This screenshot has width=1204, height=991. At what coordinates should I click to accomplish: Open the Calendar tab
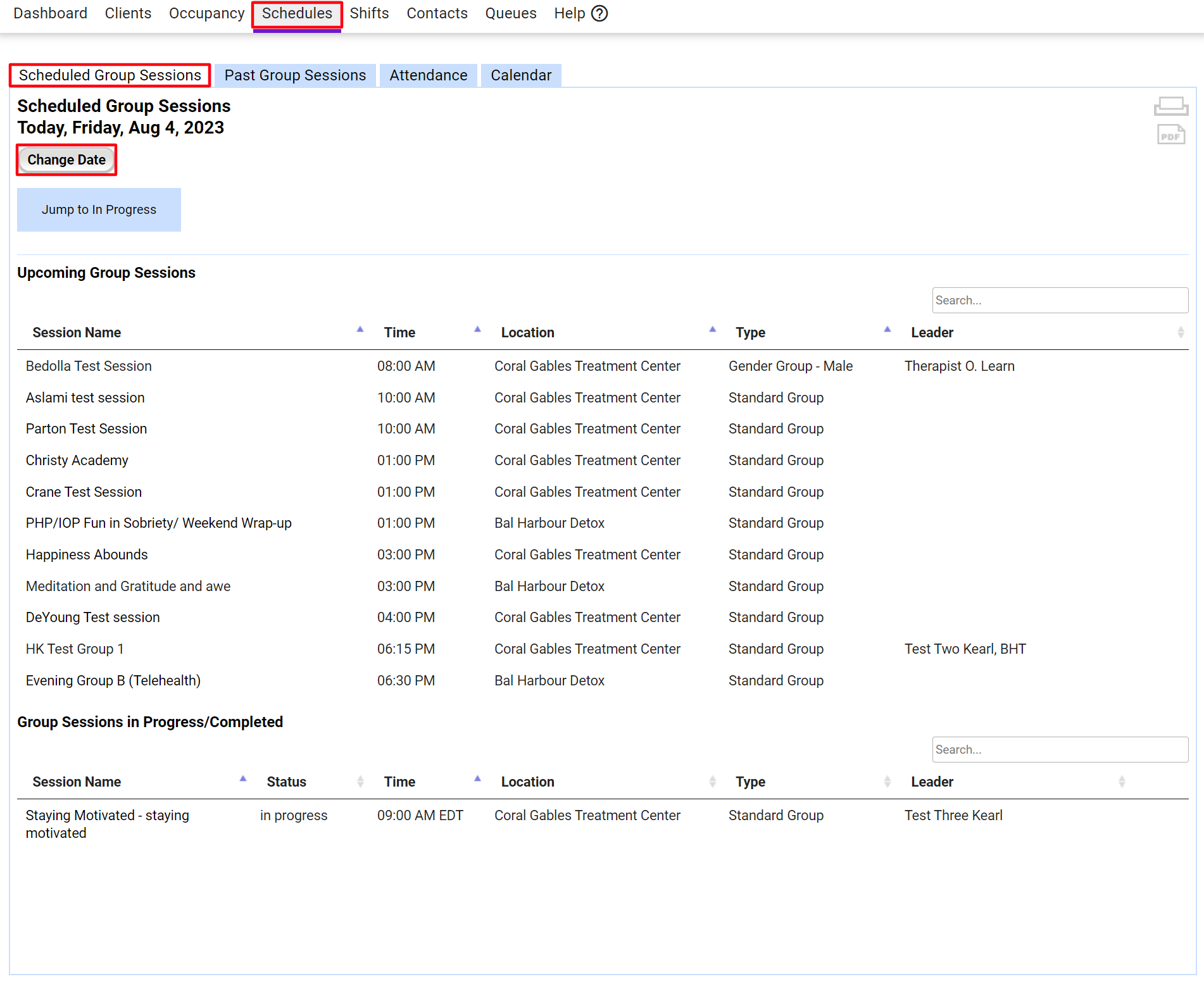point(520,75)
